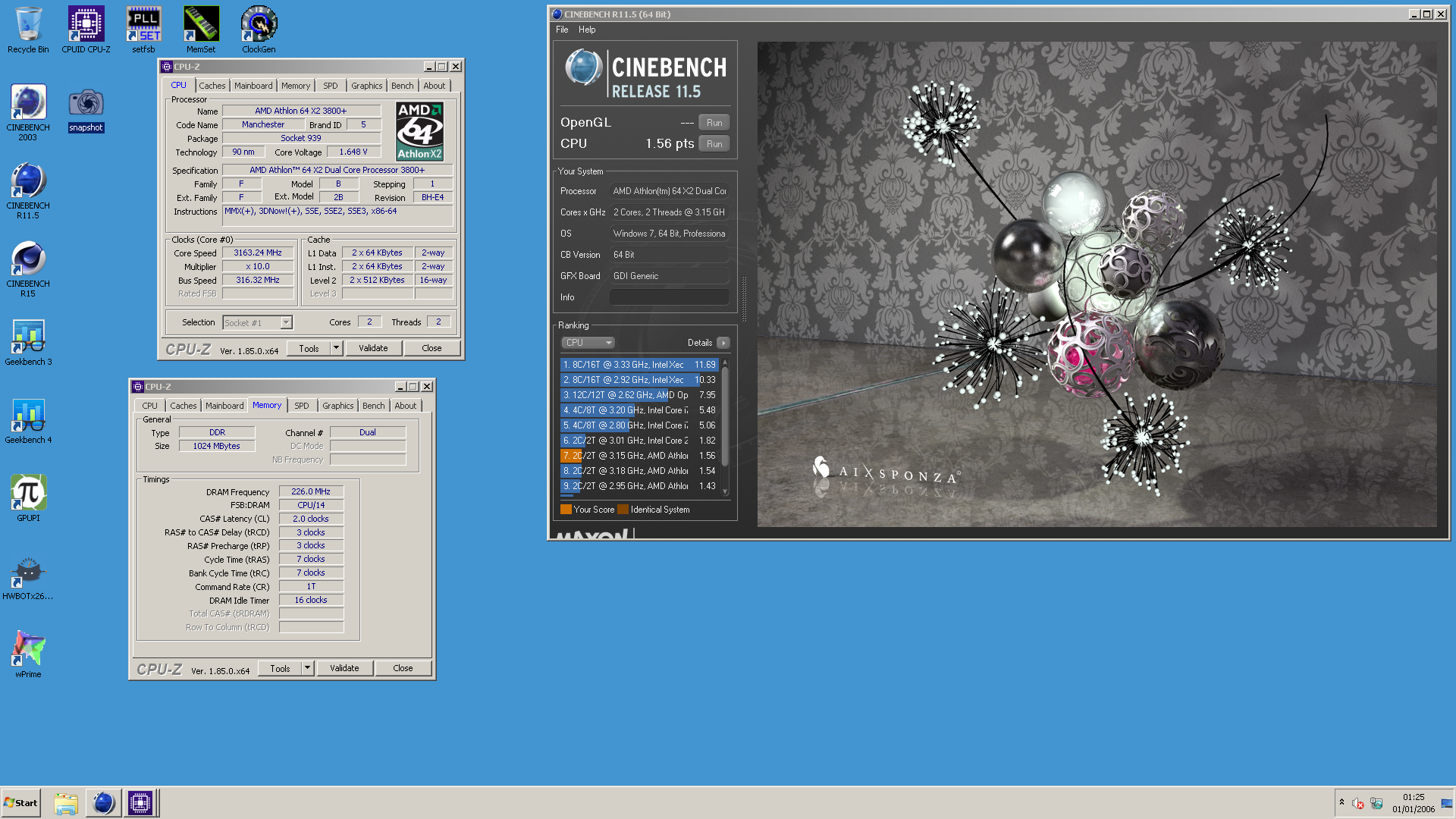Select CINEBENCH 2003 desktop icon
The width and height of the screenshot is (1456, 819).
28,112
